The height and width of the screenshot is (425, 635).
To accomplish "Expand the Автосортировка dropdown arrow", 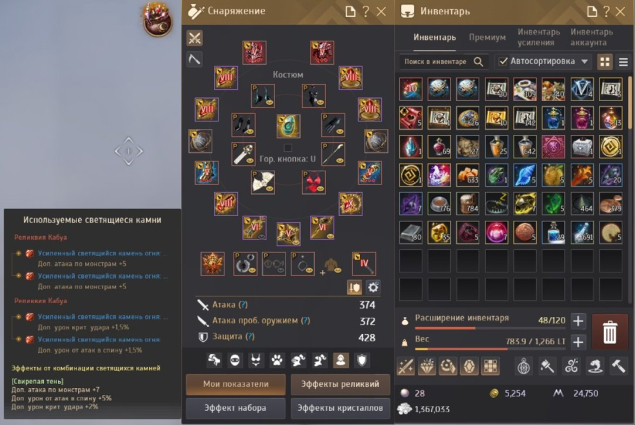I will (584, 62).
